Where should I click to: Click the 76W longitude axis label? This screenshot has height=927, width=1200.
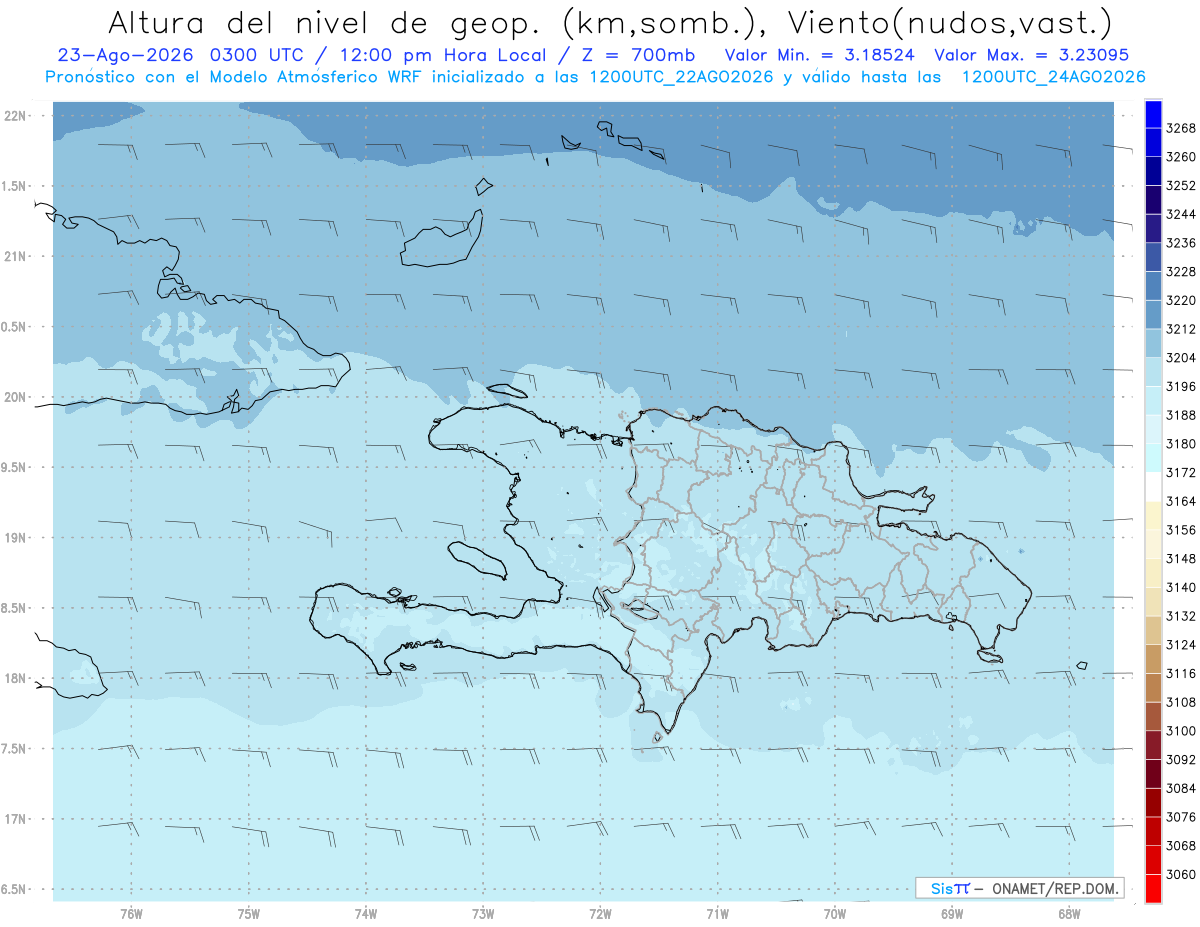tap(131, 914)
